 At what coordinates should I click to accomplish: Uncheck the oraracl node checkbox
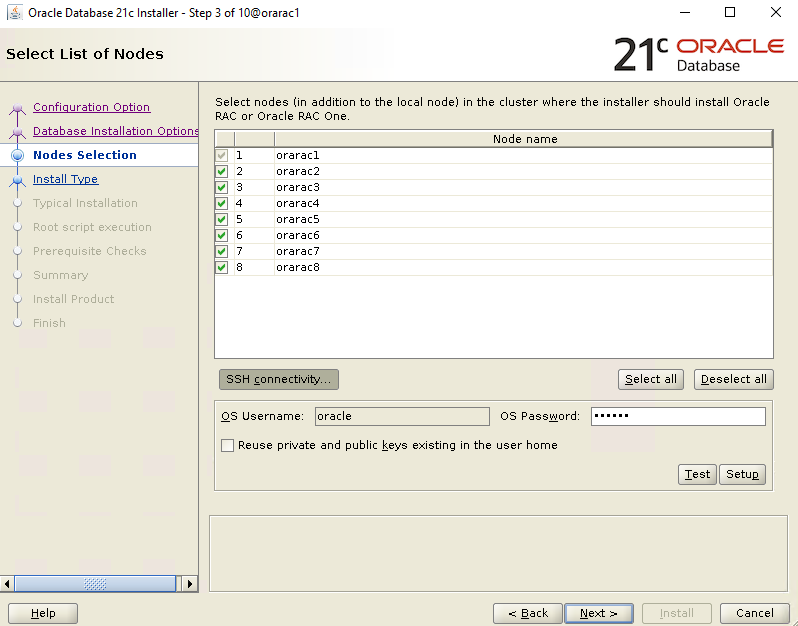(x=221, y=155)
